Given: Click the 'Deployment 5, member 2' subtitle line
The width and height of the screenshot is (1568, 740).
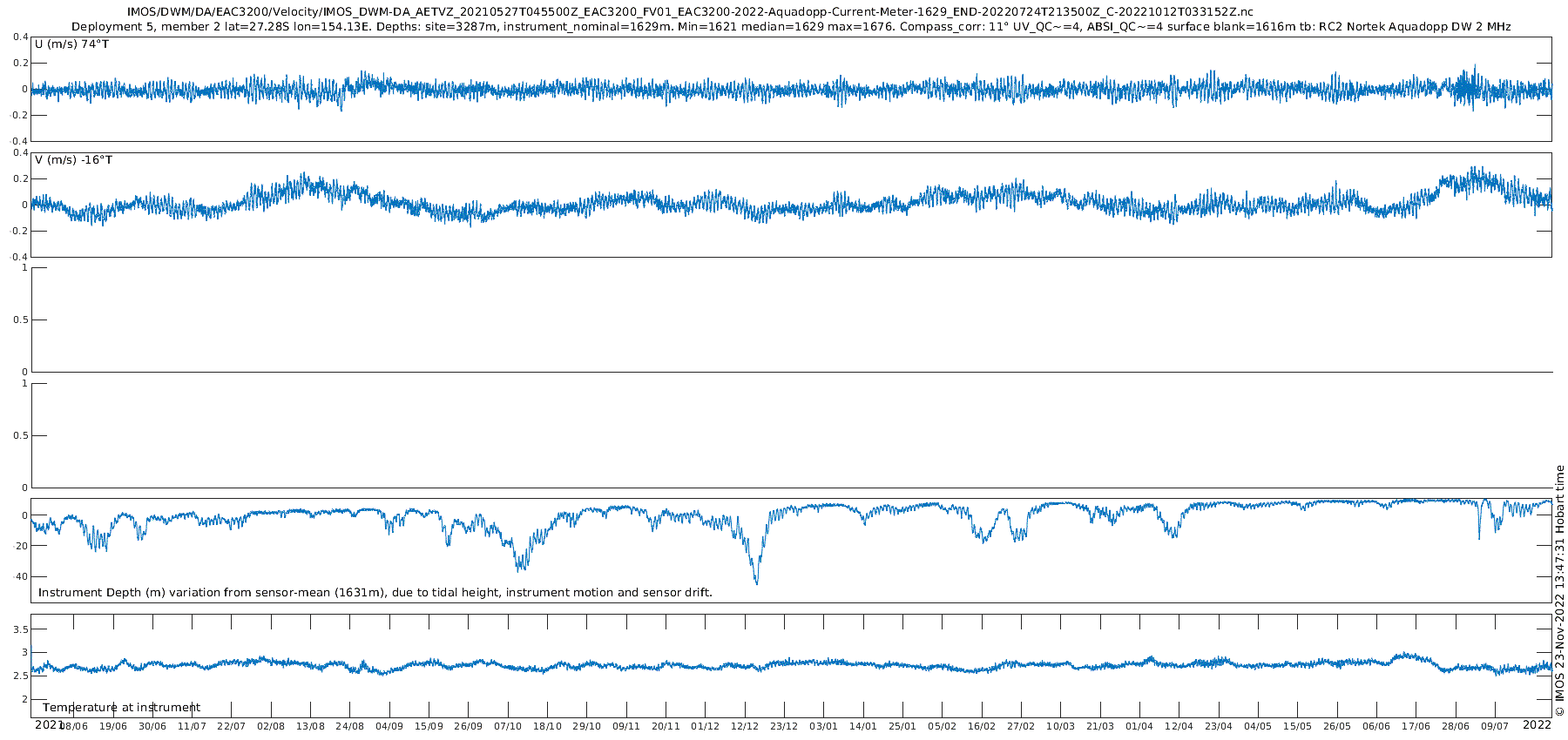Looking at the screenshot, I should (791, 27).
